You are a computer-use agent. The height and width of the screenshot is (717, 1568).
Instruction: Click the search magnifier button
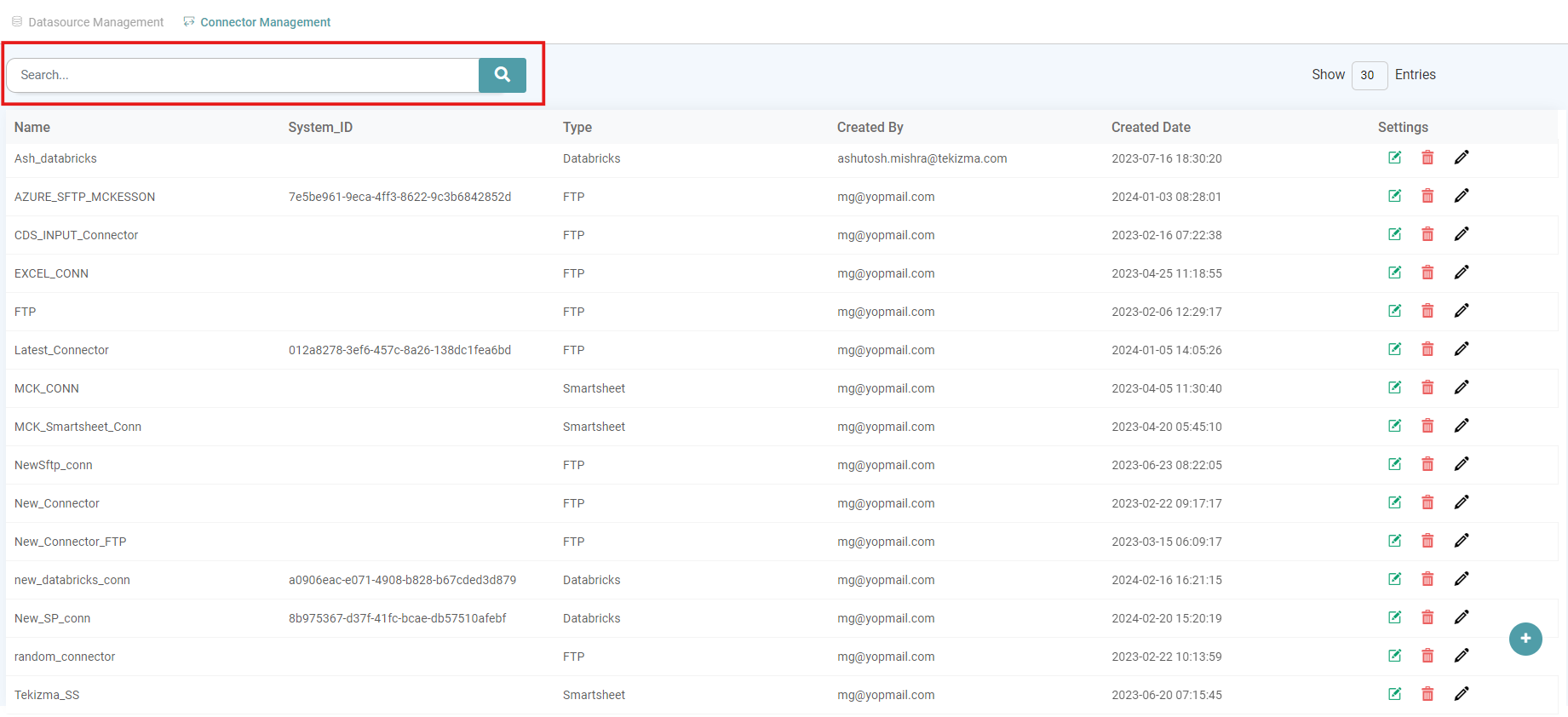[x=502, y=75]
